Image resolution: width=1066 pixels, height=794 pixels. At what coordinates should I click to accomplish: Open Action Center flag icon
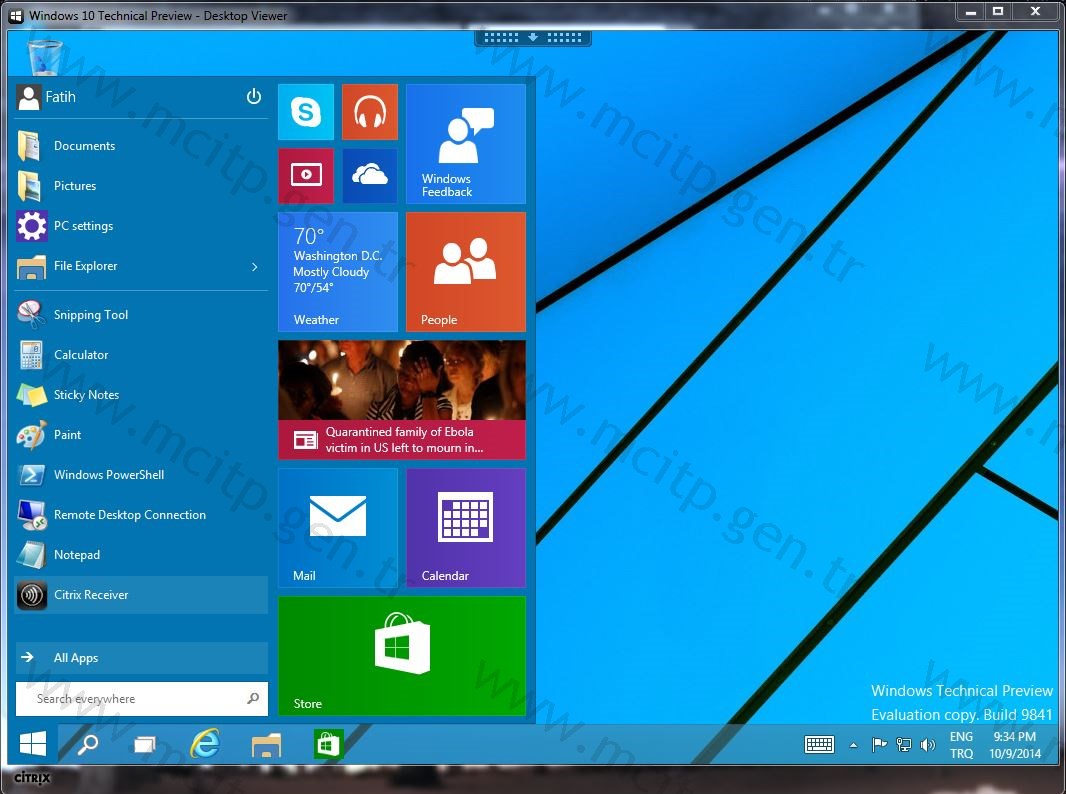pos(879,745)
